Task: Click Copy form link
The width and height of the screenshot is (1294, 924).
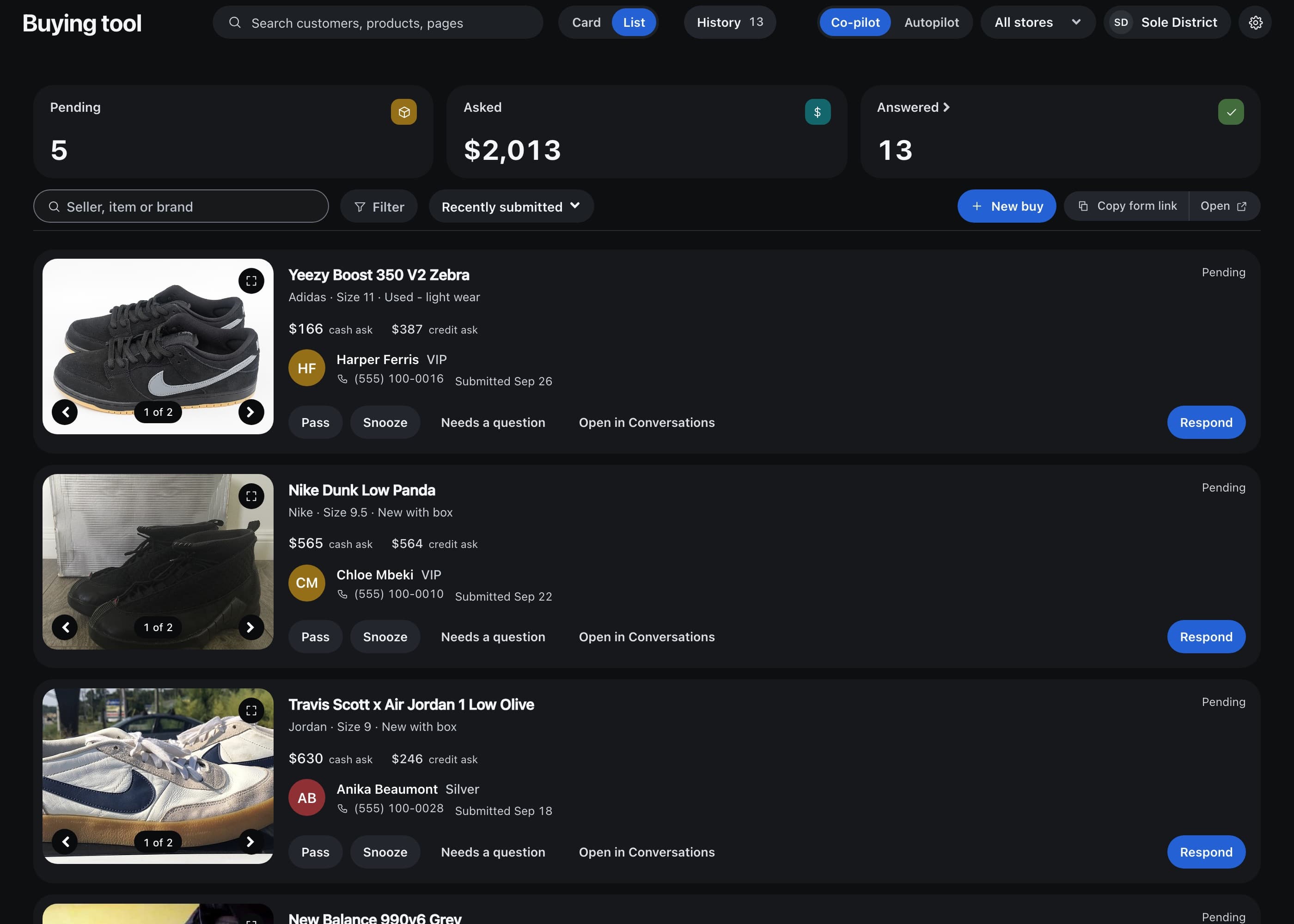Action: [x=1127, y=206]
